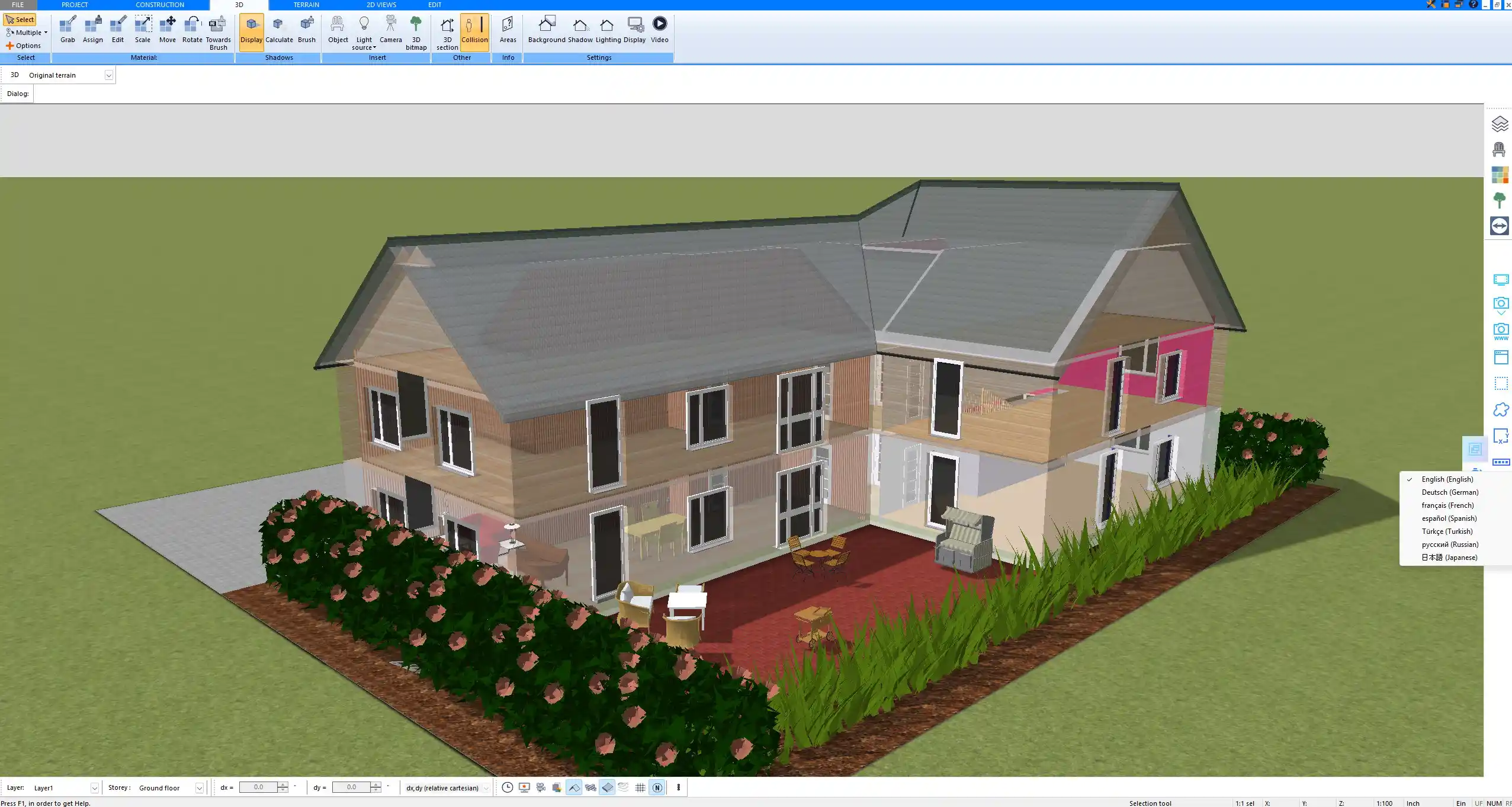The image size is (1512, 807).
Task: Open the Layers panel in sidebar
Action: click(x=1500, y=124)
